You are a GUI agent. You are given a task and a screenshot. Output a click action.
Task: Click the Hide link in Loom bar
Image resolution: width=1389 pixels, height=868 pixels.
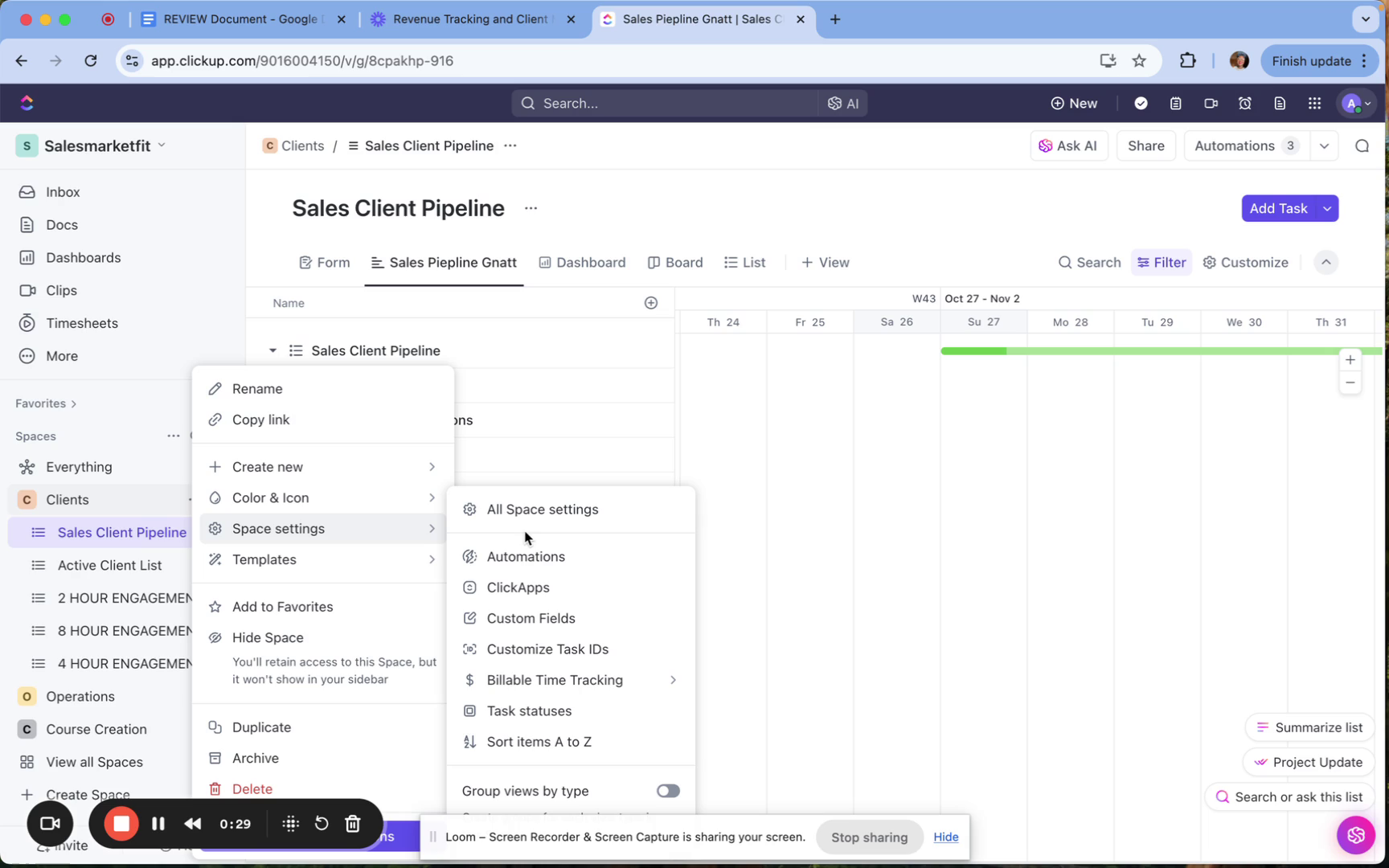tap(945, 837)
